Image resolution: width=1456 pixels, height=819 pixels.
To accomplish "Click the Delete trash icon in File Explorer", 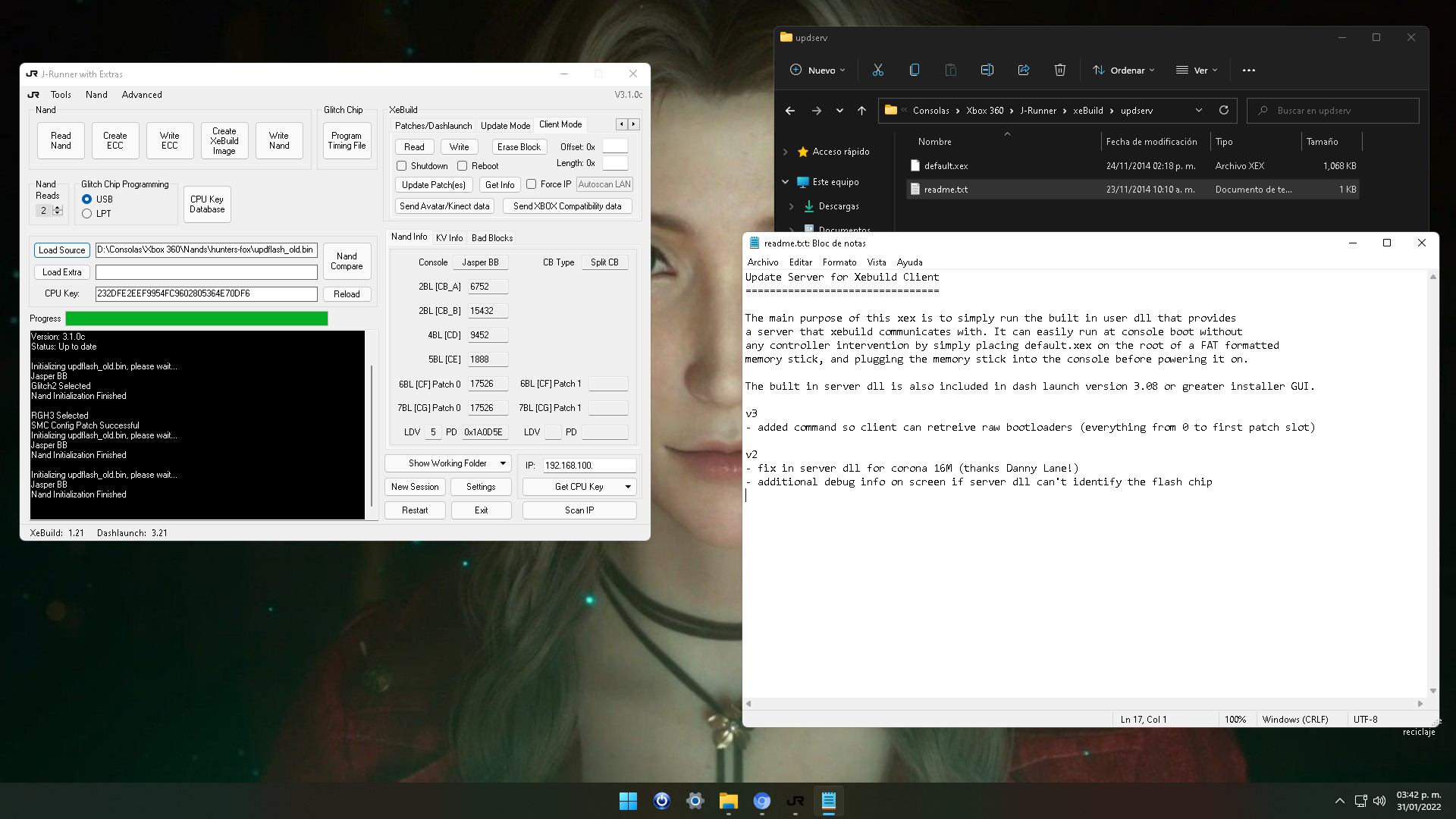I will point(1059,70).
